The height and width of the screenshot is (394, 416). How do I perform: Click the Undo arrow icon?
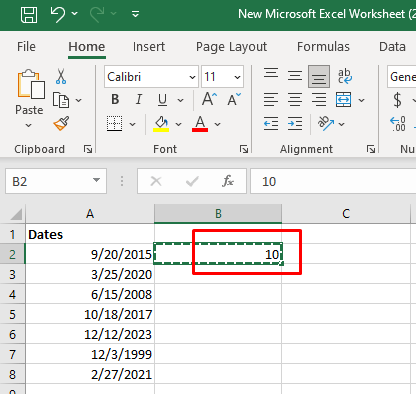(58, 15)
